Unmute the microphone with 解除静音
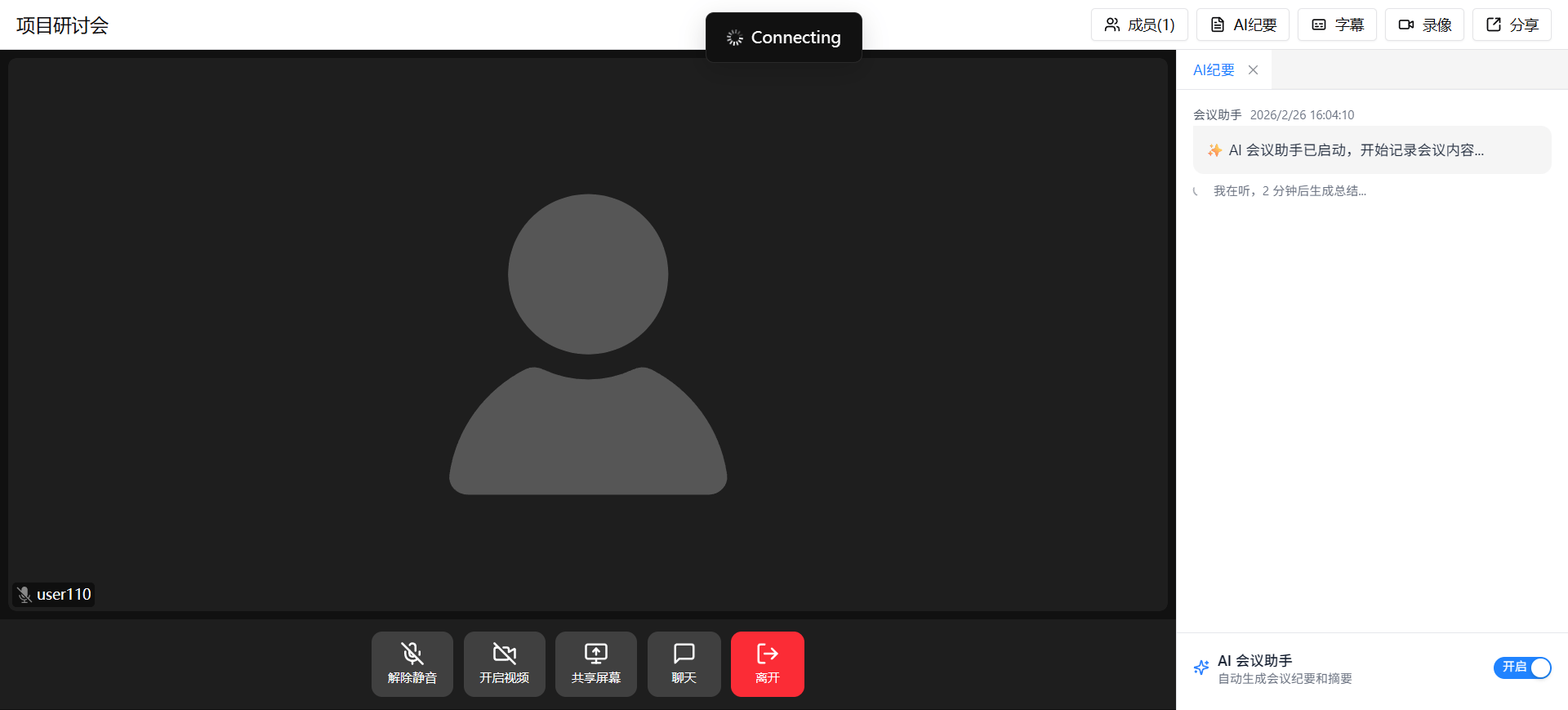1568x710 pixels. pos(412,663)
